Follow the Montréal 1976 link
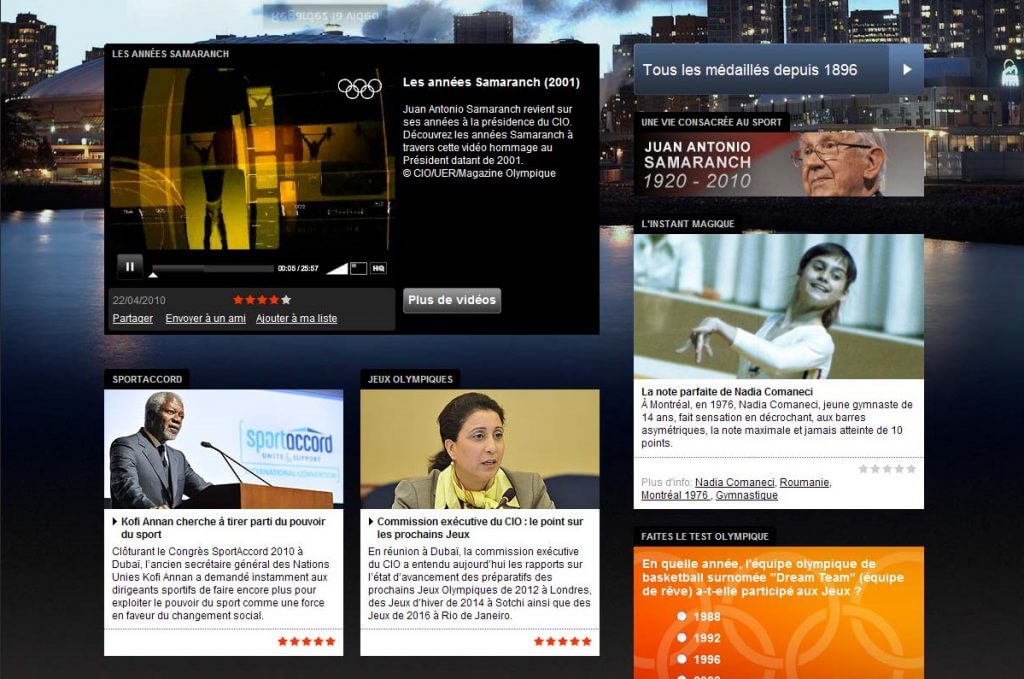Image resolution: width=1024 pixels, height=679 pixels. 675,496
